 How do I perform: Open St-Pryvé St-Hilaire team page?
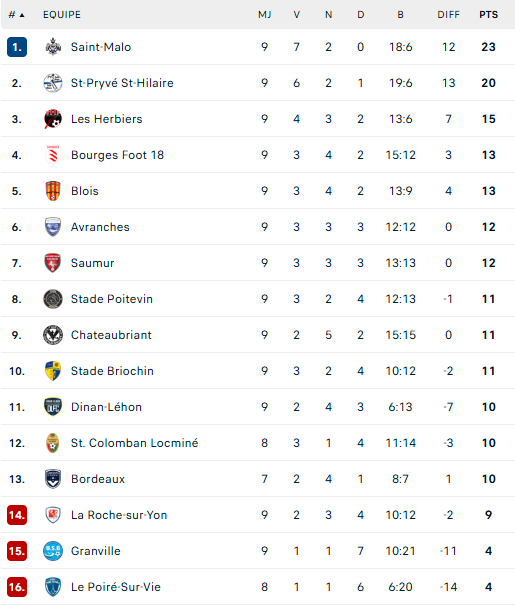point(122,83)
